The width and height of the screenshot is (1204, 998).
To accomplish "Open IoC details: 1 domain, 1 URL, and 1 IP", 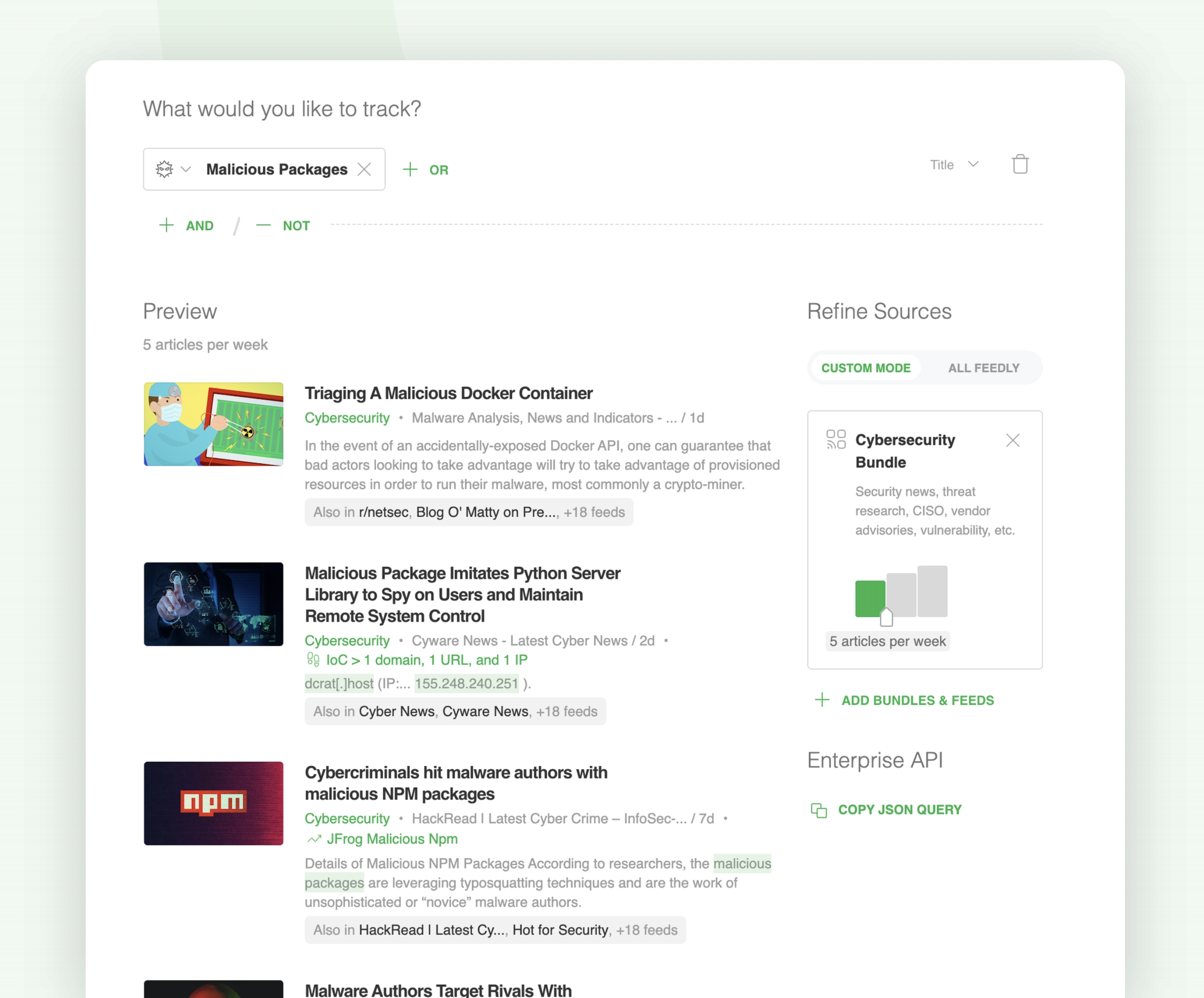I will (x=426, y=660).
